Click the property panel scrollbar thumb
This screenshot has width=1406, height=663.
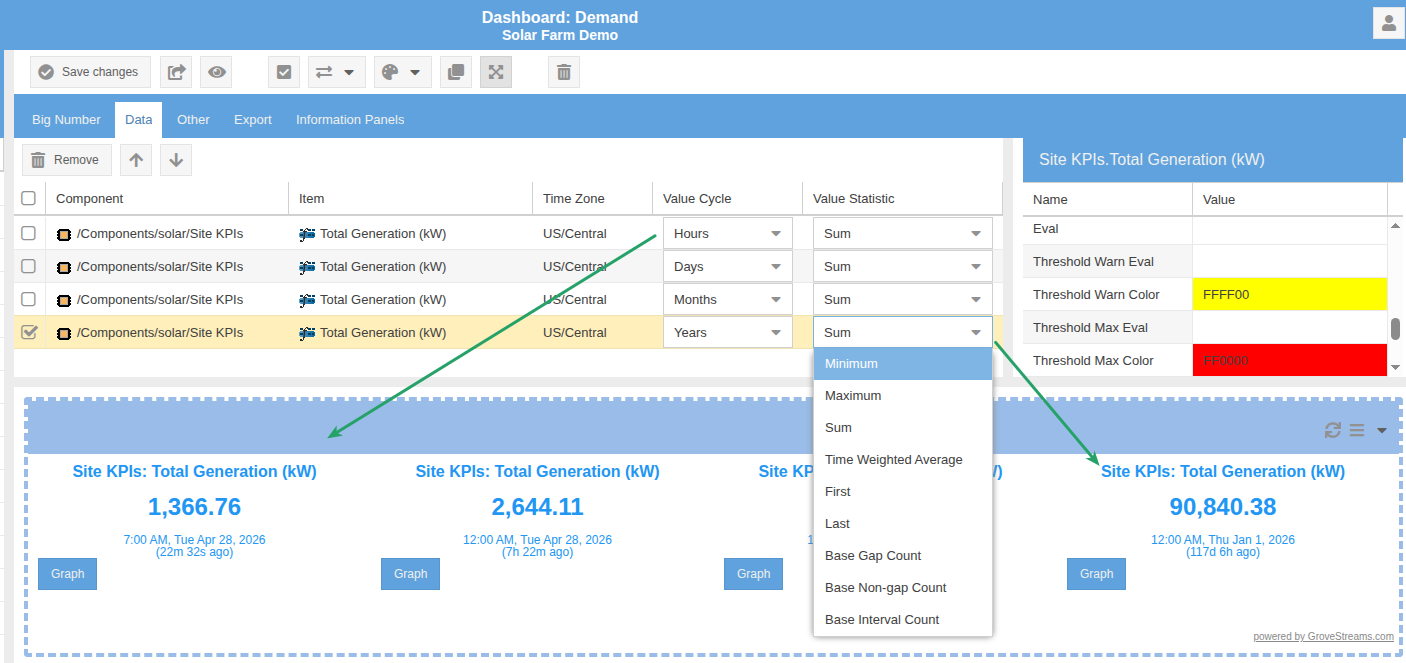[x=1396, y=329]
